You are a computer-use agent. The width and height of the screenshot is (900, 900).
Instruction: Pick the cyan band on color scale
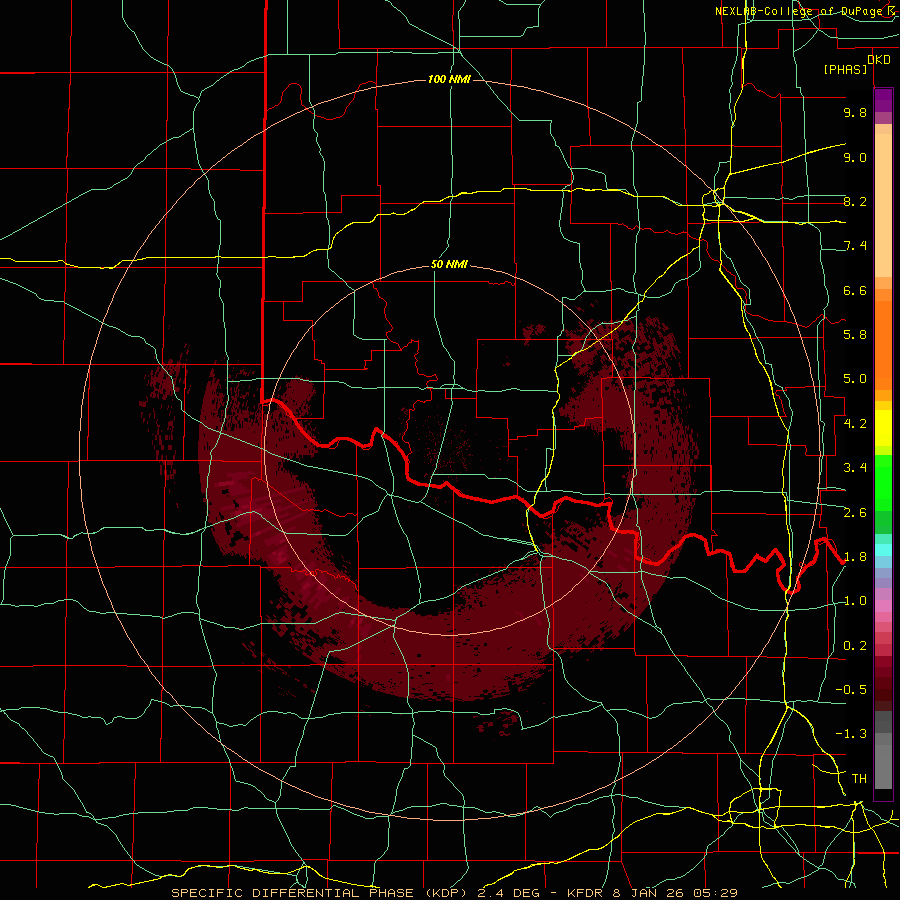point(883,550)
